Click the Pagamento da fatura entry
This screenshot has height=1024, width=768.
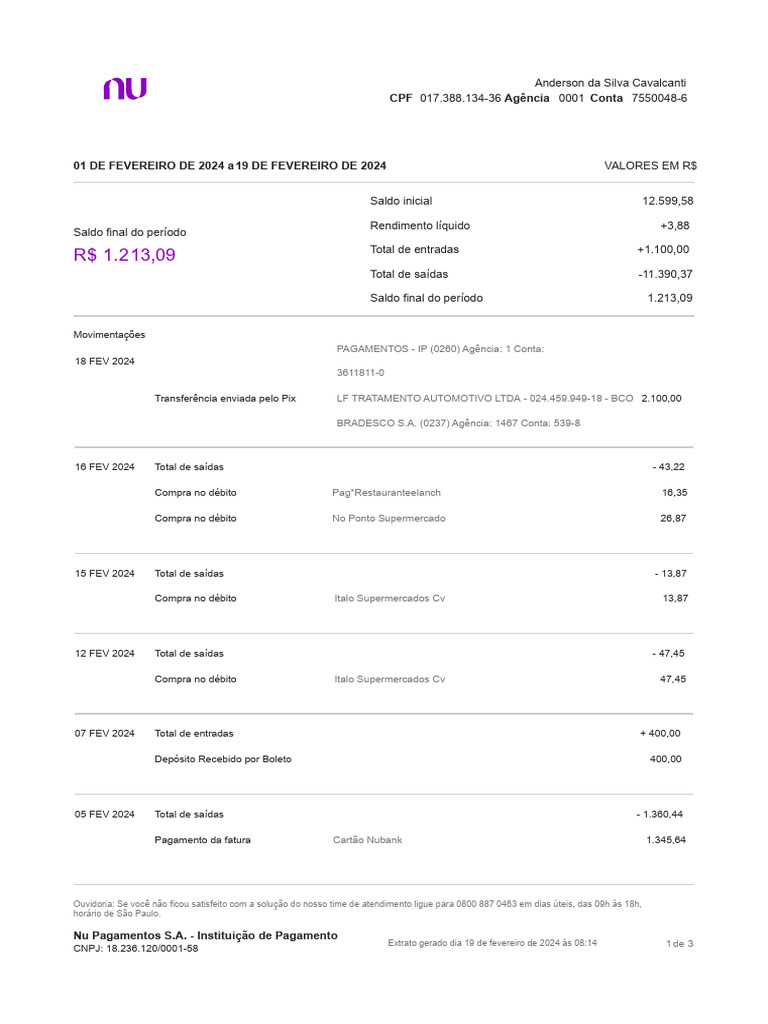(203, 840)
